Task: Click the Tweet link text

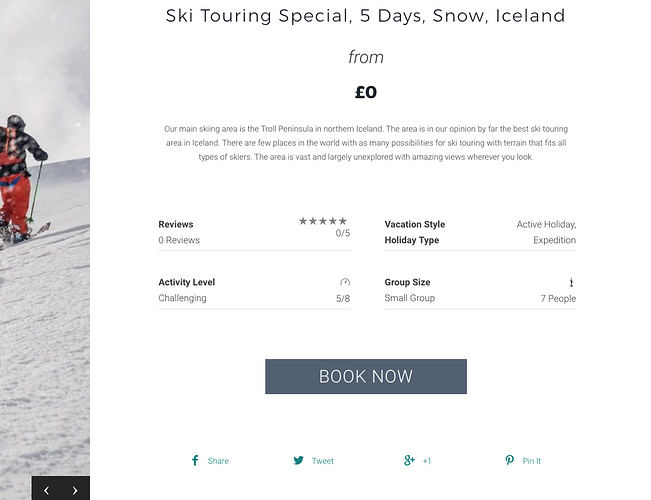Action: (x=323, y=461)
